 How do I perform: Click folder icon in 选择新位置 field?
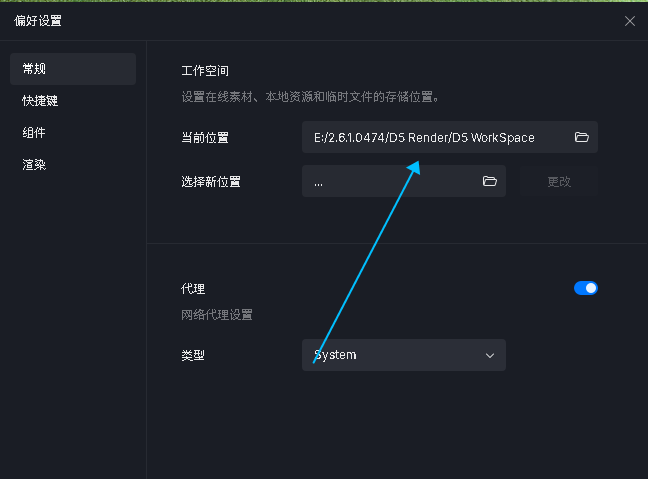(x=490, y=181)
